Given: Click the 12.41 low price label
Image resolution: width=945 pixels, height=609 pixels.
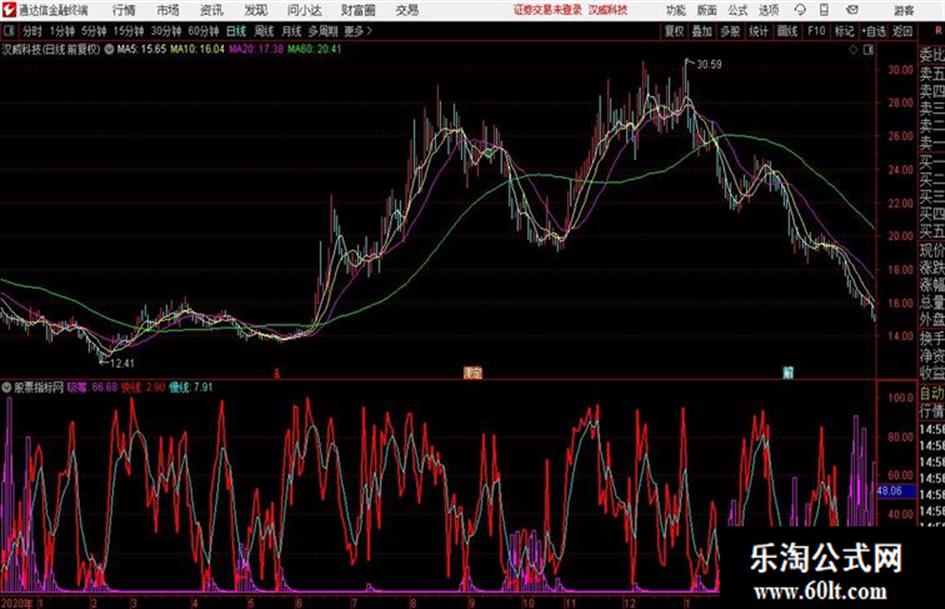Looking at the screenshot, I should [122, 363].
